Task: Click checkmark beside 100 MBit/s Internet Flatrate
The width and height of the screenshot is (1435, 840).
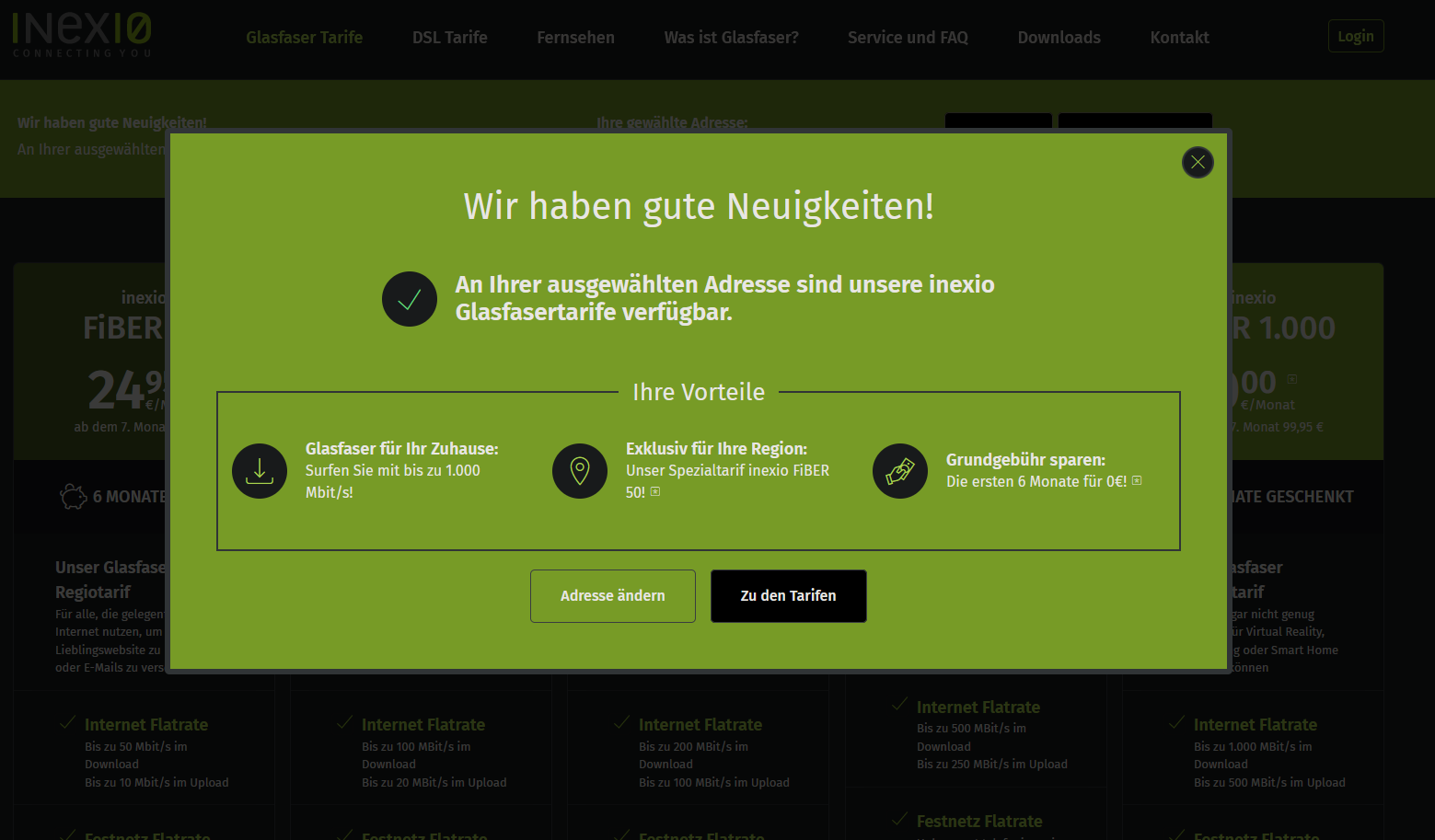Action: (x=344, y=723)
